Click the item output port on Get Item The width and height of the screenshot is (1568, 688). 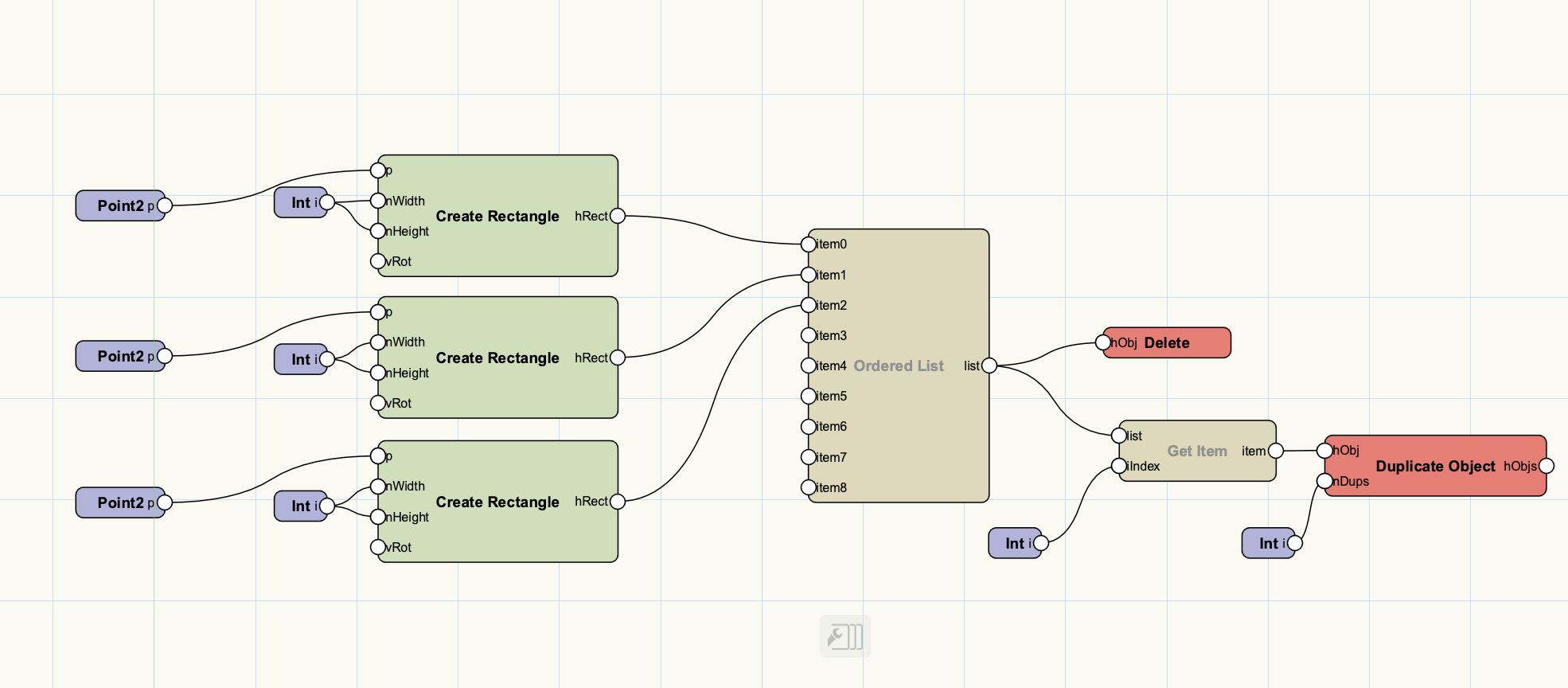coord(1276,451)
